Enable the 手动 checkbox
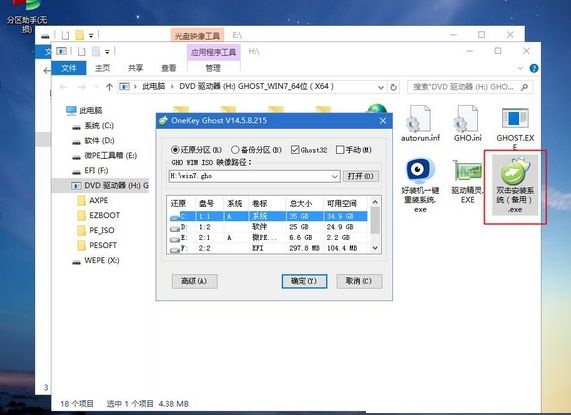Screen dimensions: 571x415 354,150
